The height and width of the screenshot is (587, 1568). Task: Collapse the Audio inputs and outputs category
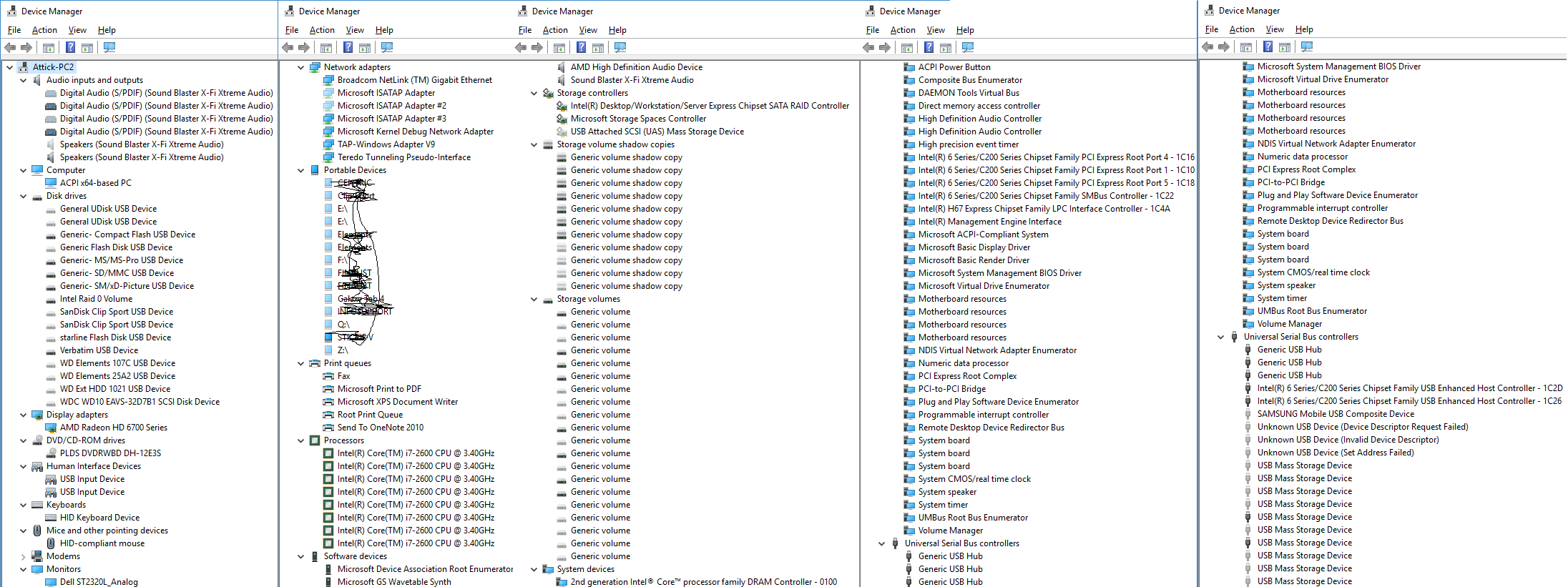coord(24,80)
